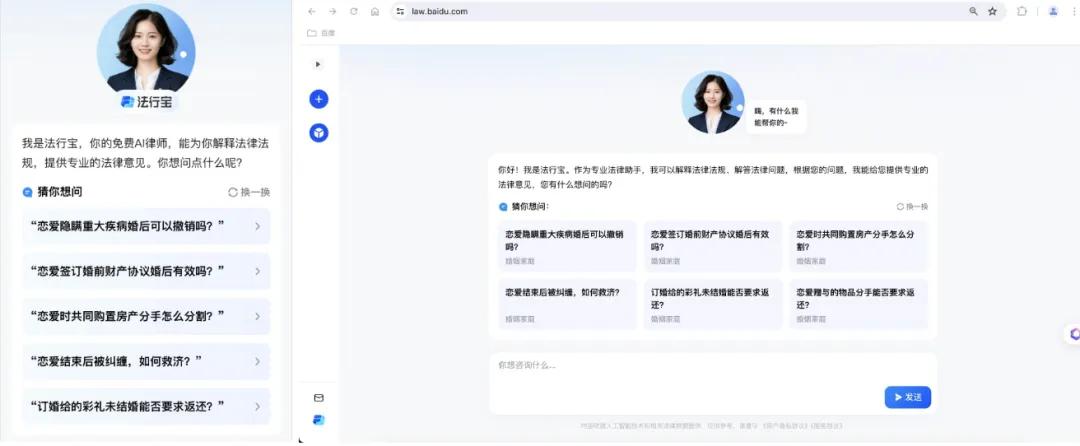The width and height of the screenshot is (1080, 446).
Task: Open chevron for "恋爱结束后被纠缠,如何救济" in left panel
Action: click(257, 361)
